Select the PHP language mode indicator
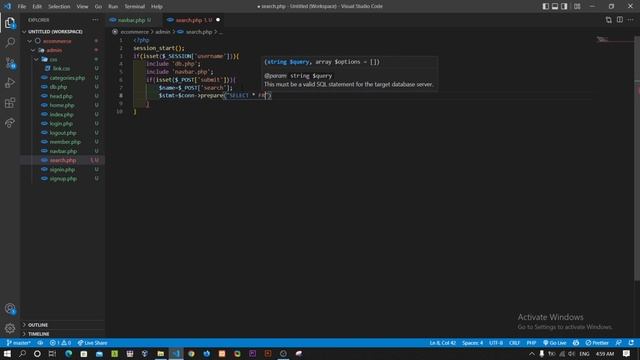Viewport: 640px width, 360px height. (531, 343)
